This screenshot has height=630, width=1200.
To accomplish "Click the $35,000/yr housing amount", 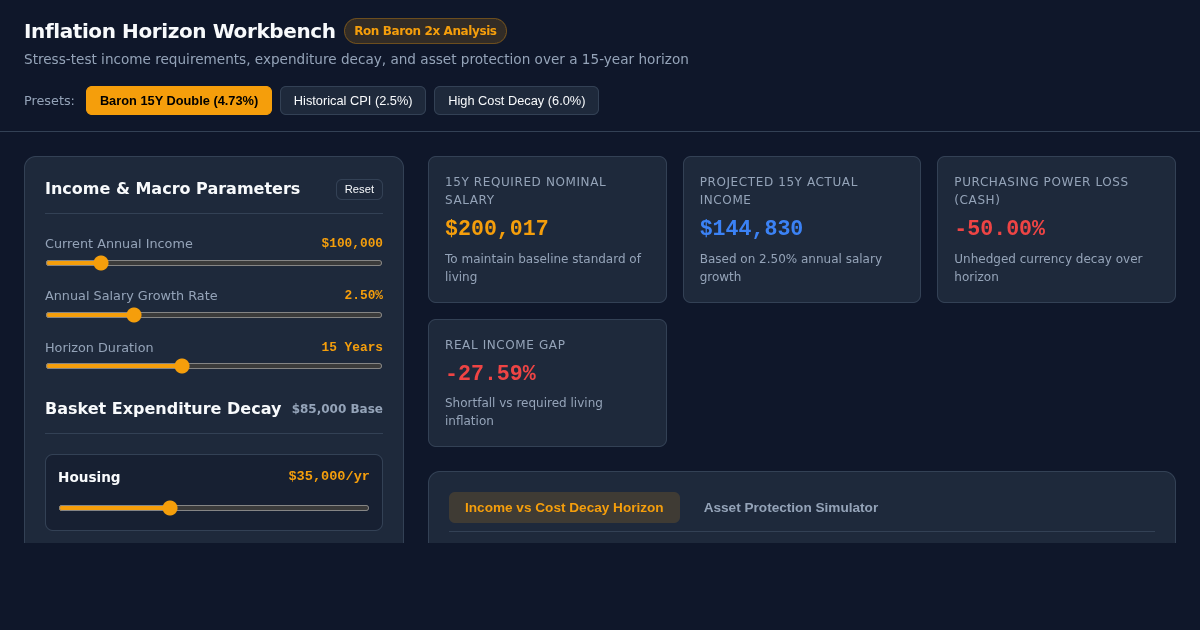I will [329, 476].
